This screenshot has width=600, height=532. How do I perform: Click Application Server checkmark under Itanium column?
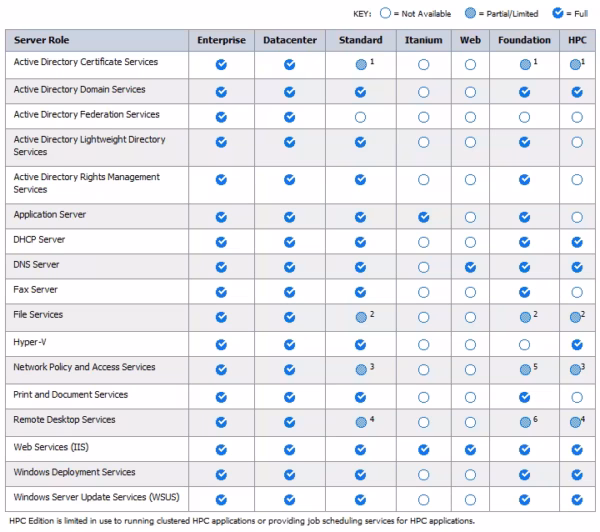(x=424, y=216)
